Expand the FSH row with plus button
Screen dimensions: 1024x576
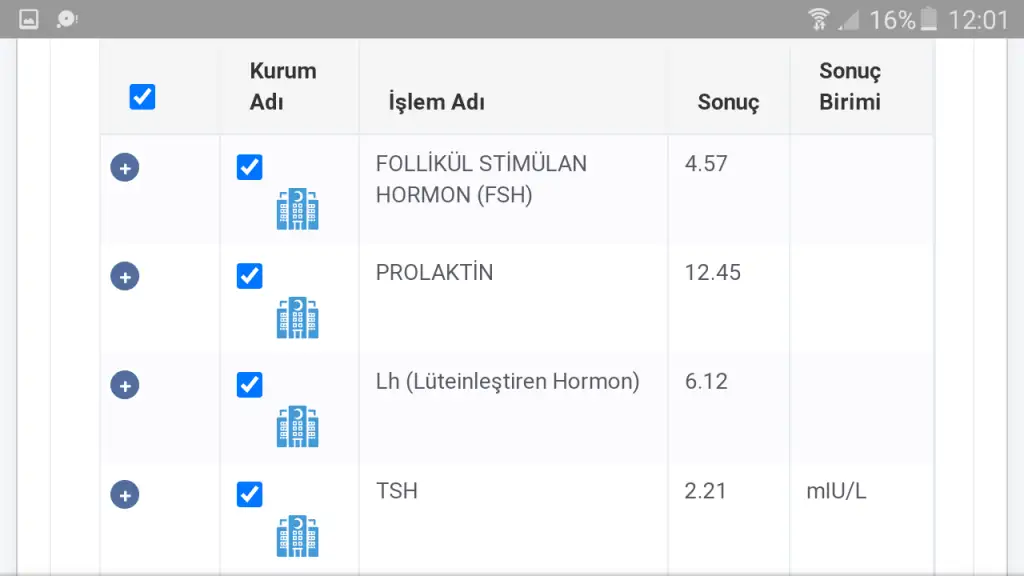[125, 168]
